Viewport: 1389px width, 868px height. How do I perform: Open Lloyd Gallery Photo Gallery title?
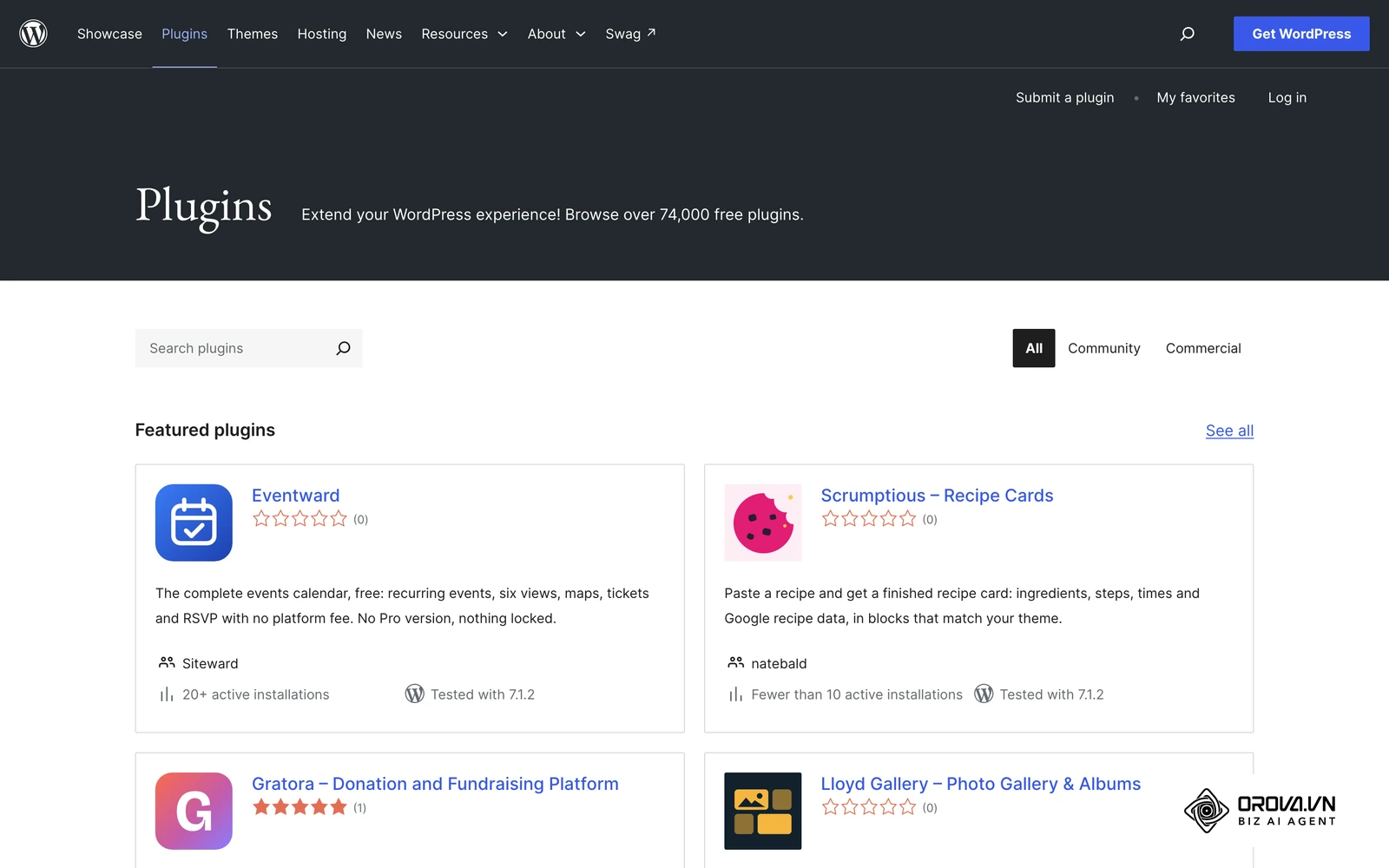[x=981, y=784]
